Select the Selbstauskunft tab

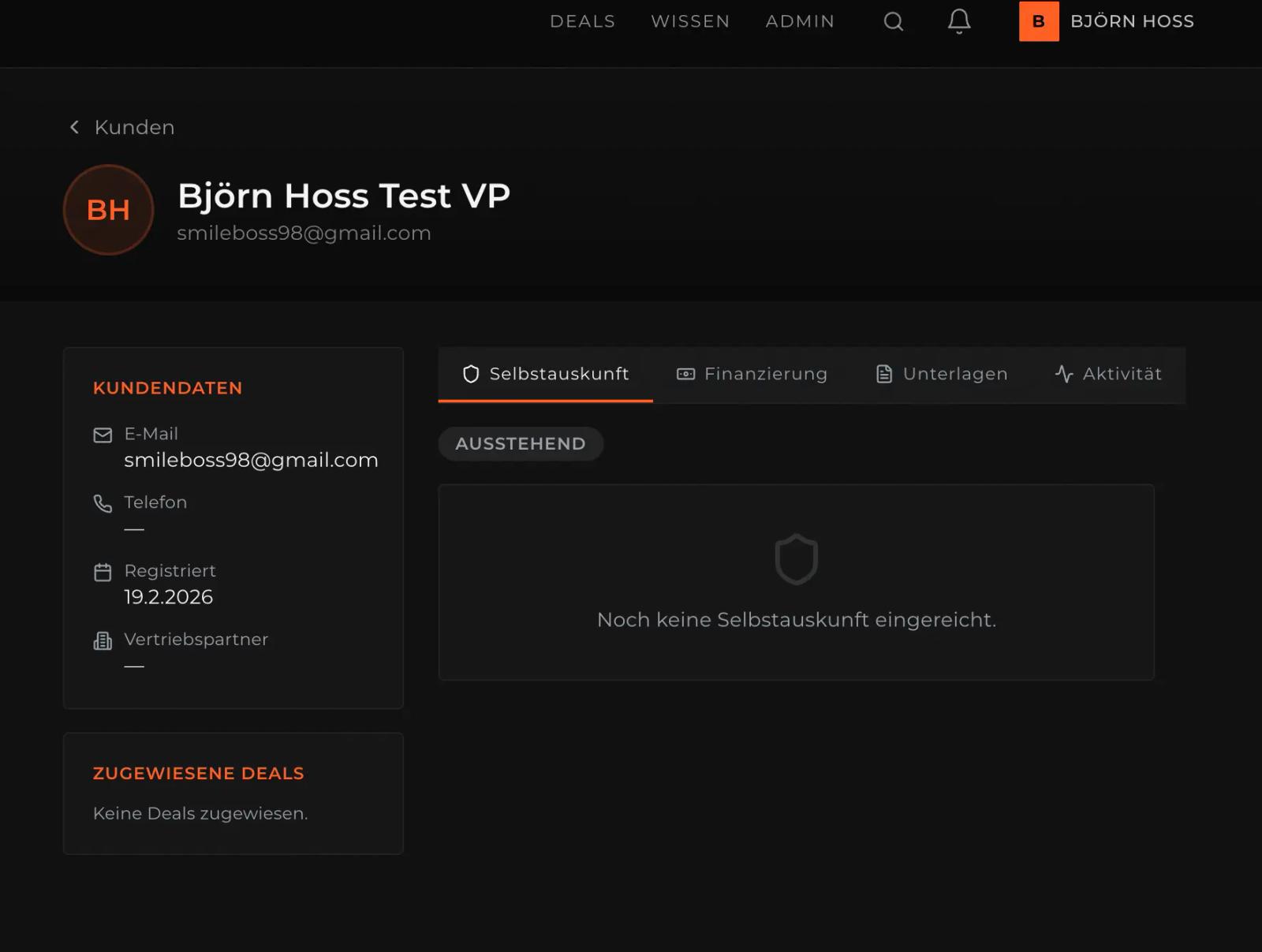pyautogui.click(x=546, y=374)
